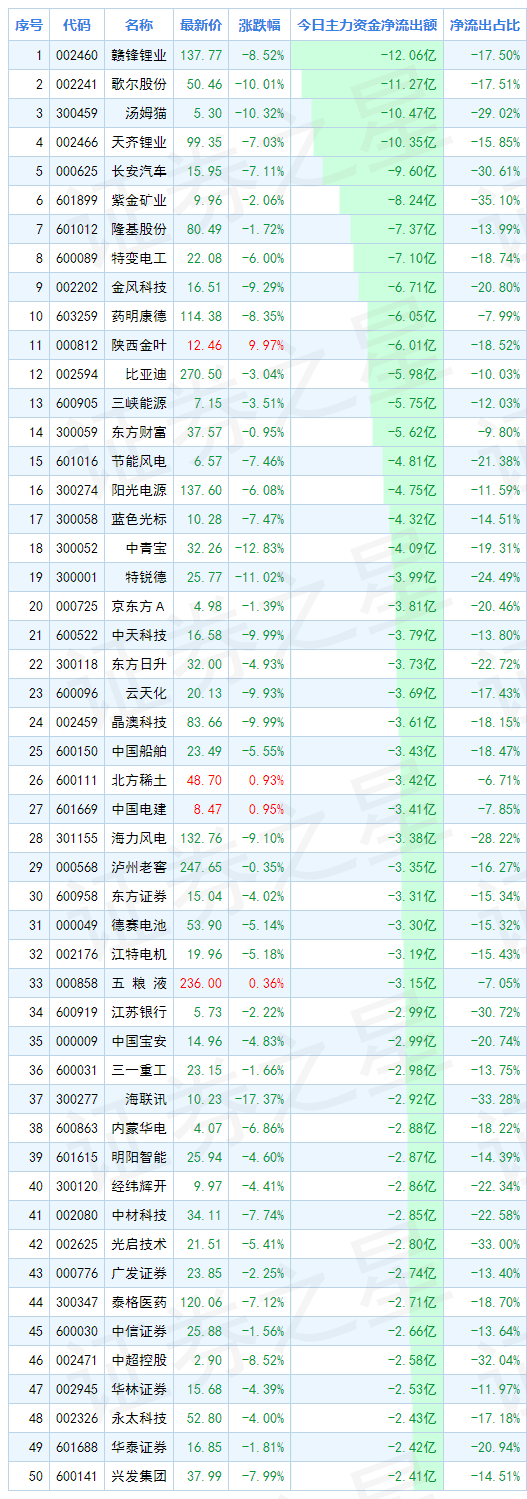527x1499 pixels.
Task: Open 华林证券 stock name
Action: [139, 1389]
